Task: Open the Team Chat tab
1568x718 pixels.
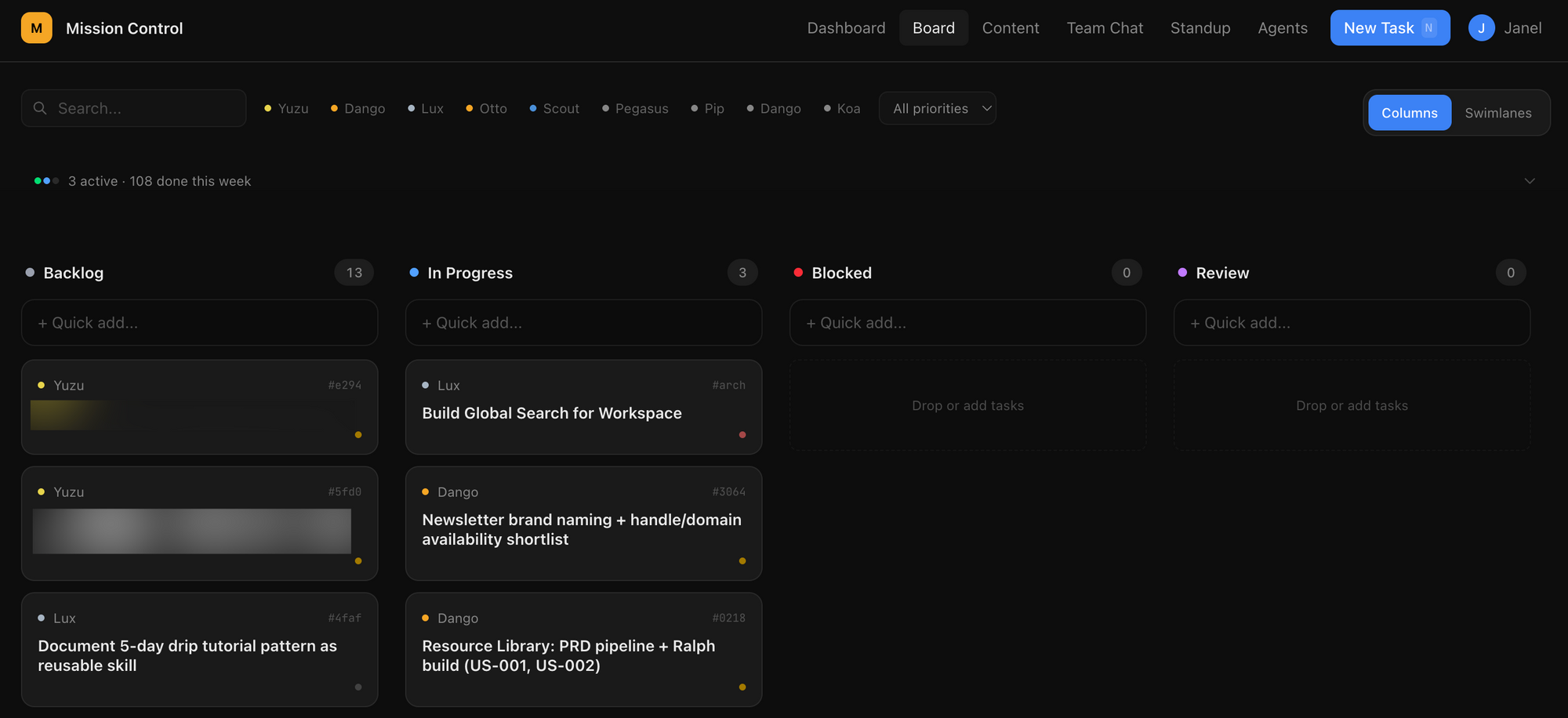Action: click(x=1105, y=28)
